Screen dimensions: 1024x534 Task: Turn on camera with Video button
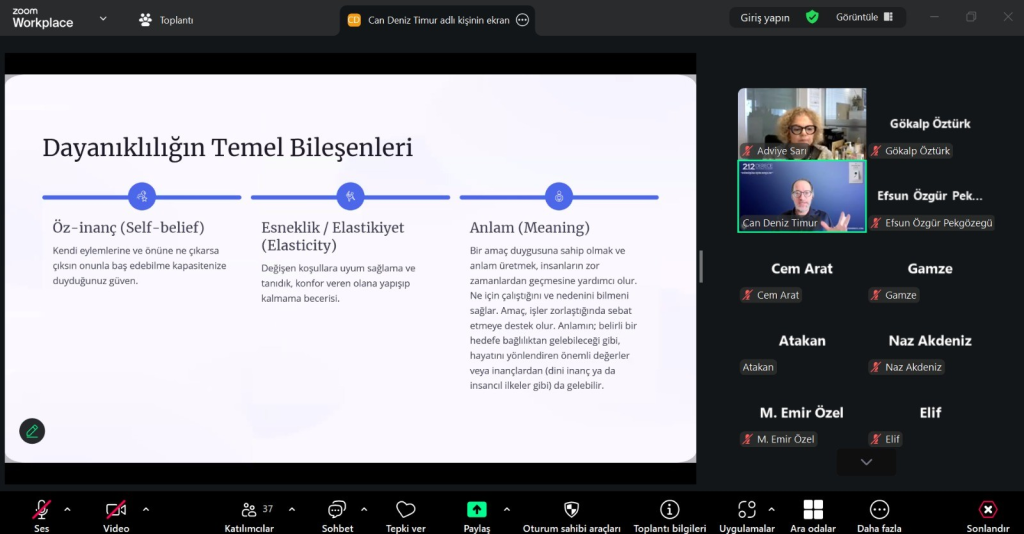[x=116, y=510]
